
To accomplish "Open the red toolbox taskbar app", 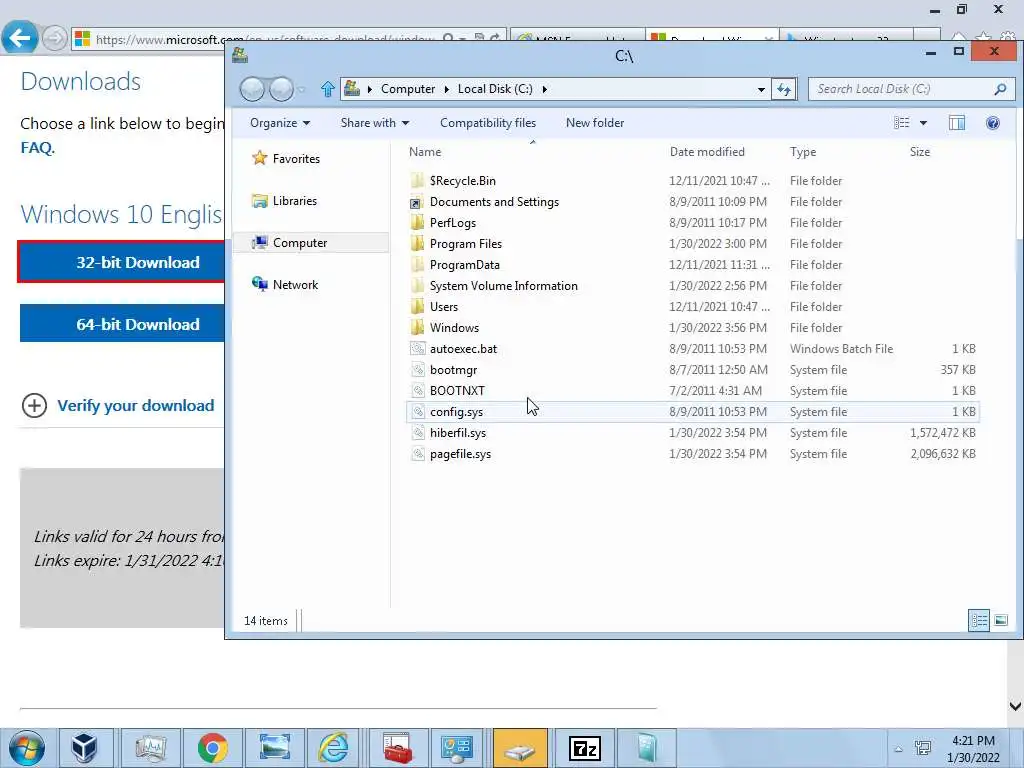I will click(397, 748).
